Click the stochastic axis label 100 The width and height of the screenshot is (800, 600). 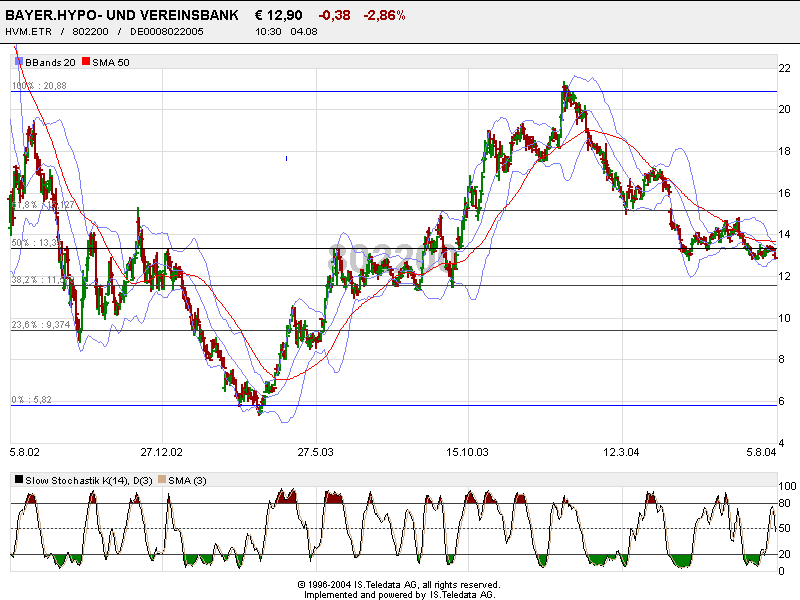click(x=787, y=486)
